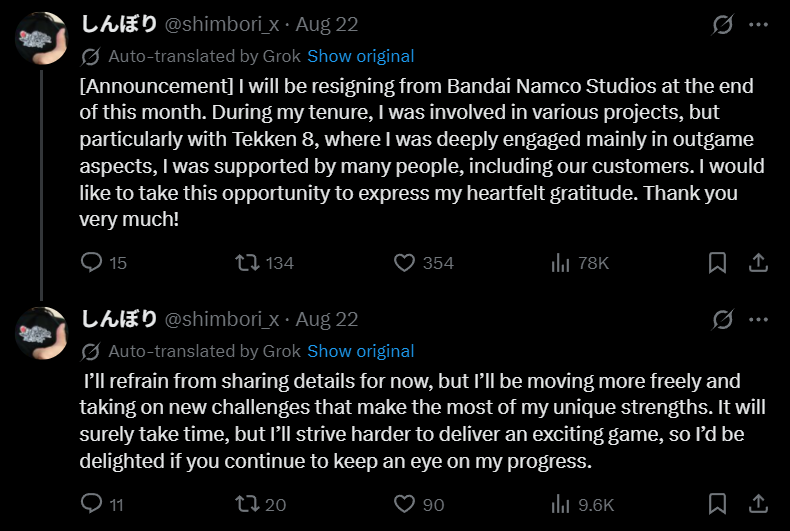Bookmark the first resignation tweet
This screenshot has width=790, height=531.
(717, 263)
